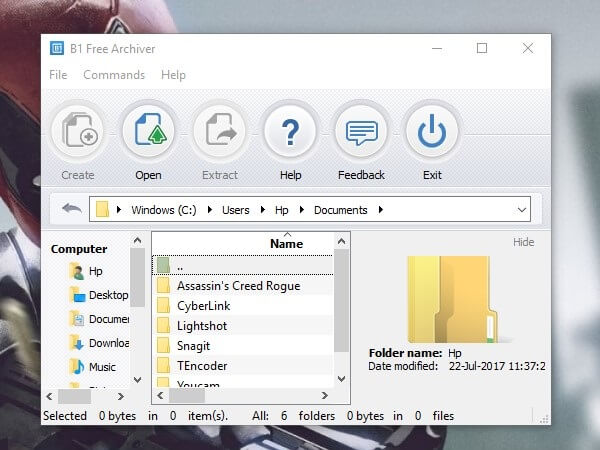Click file list scroll up arrow
This screenshot has width=600, height=450.
tap(341, 241)
